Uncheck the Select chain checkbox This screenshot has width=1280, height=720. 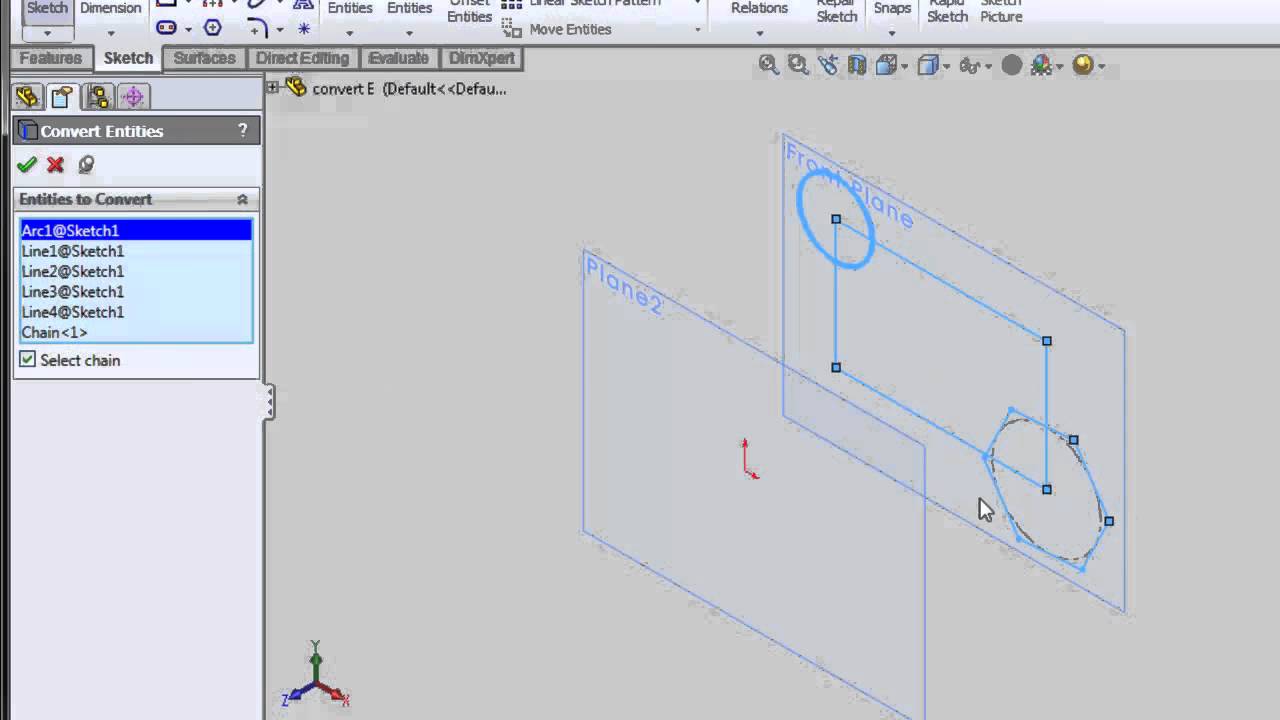coord(28,360)
